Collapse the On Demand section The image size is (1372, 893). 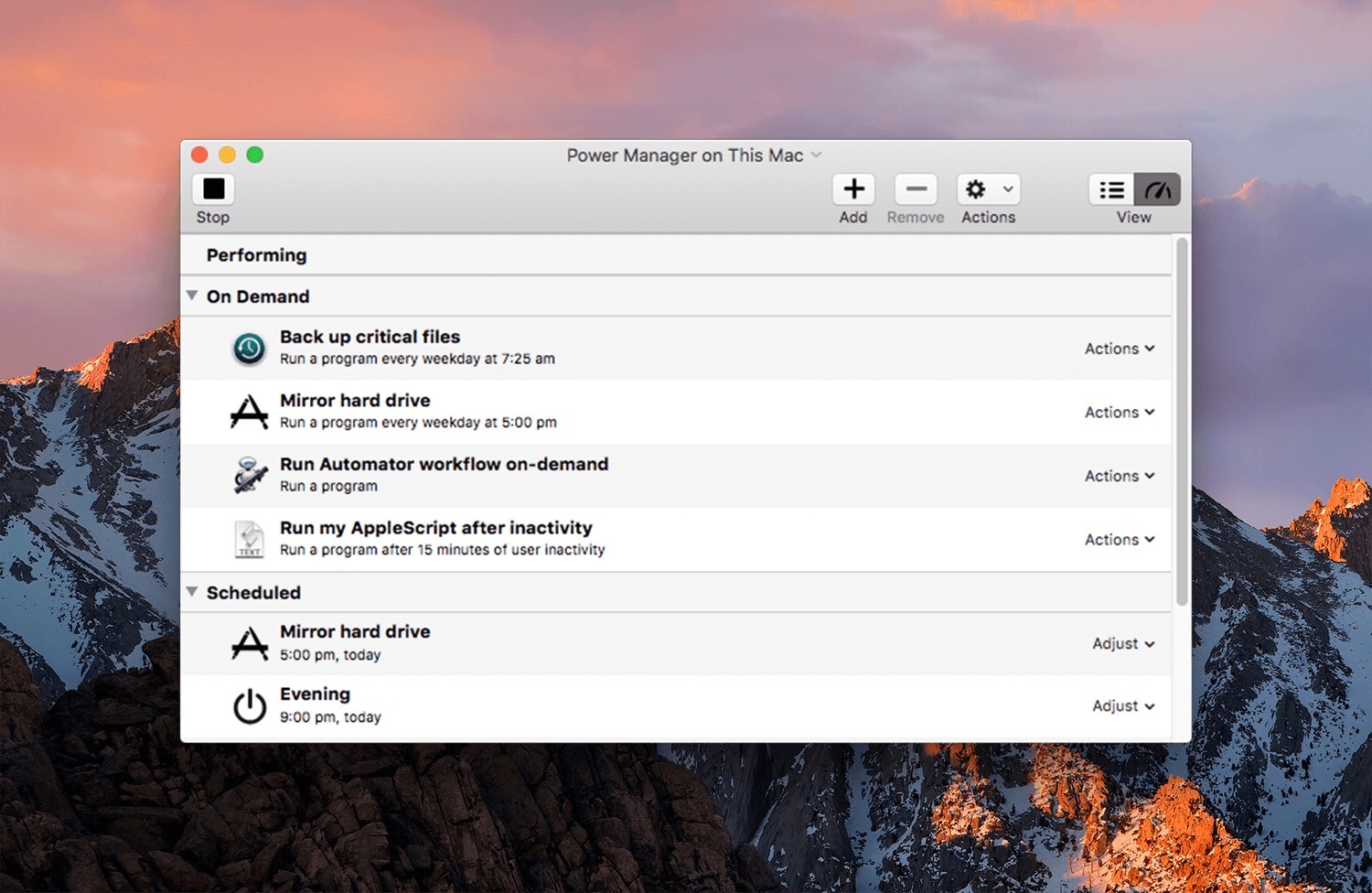pyautogui.click(x=192, y=296)
